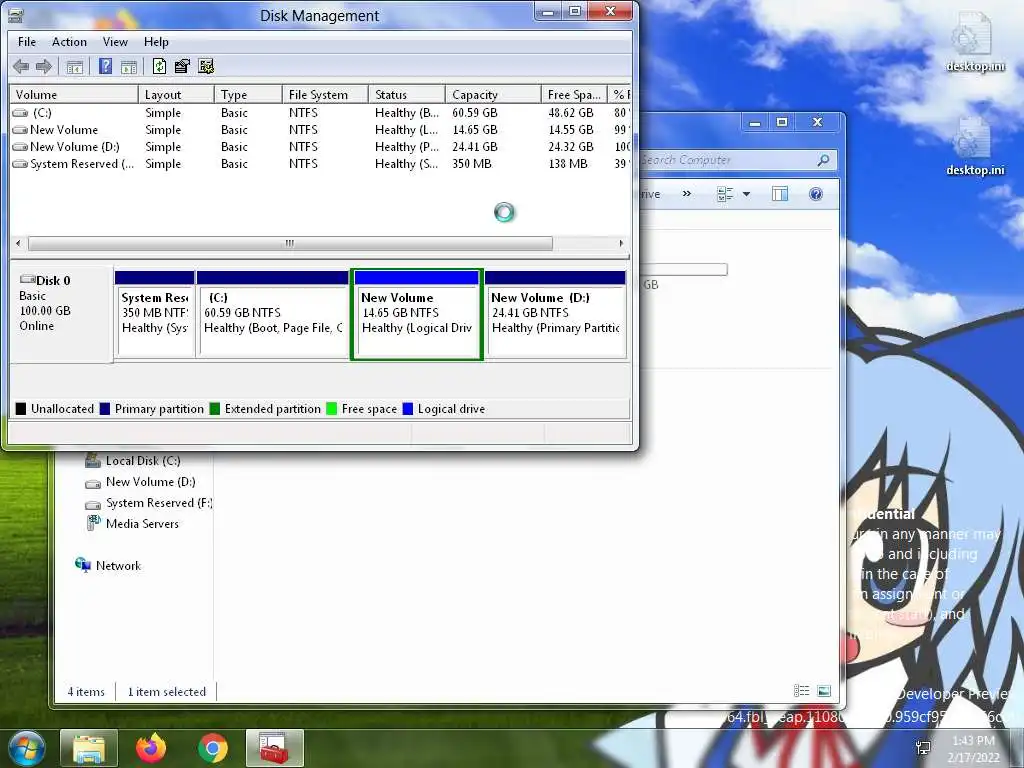Click the dark green Extended partition legend swatch
Image resolution: width=1024 pixels, height=768 pixels.
click(214, 409)
